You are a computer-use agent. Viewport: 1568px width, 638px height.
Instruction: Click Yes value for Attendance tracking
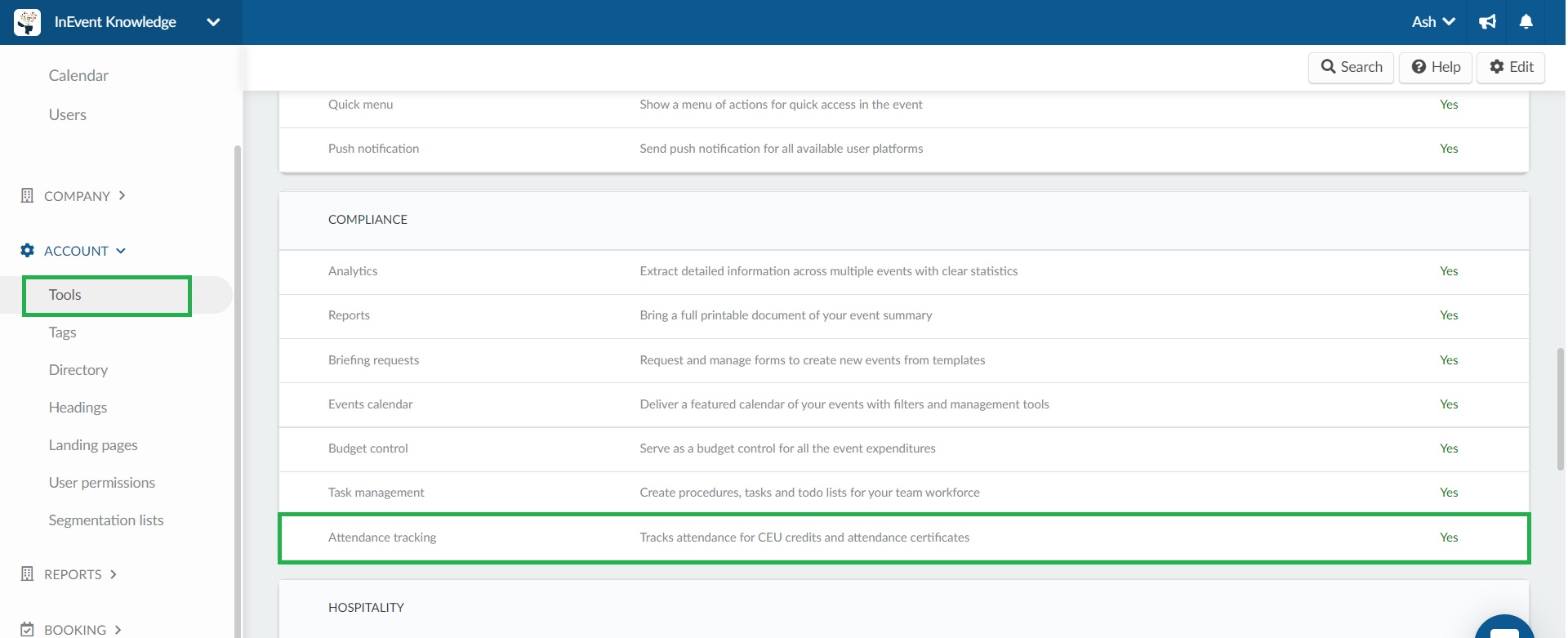(1449, 538)
